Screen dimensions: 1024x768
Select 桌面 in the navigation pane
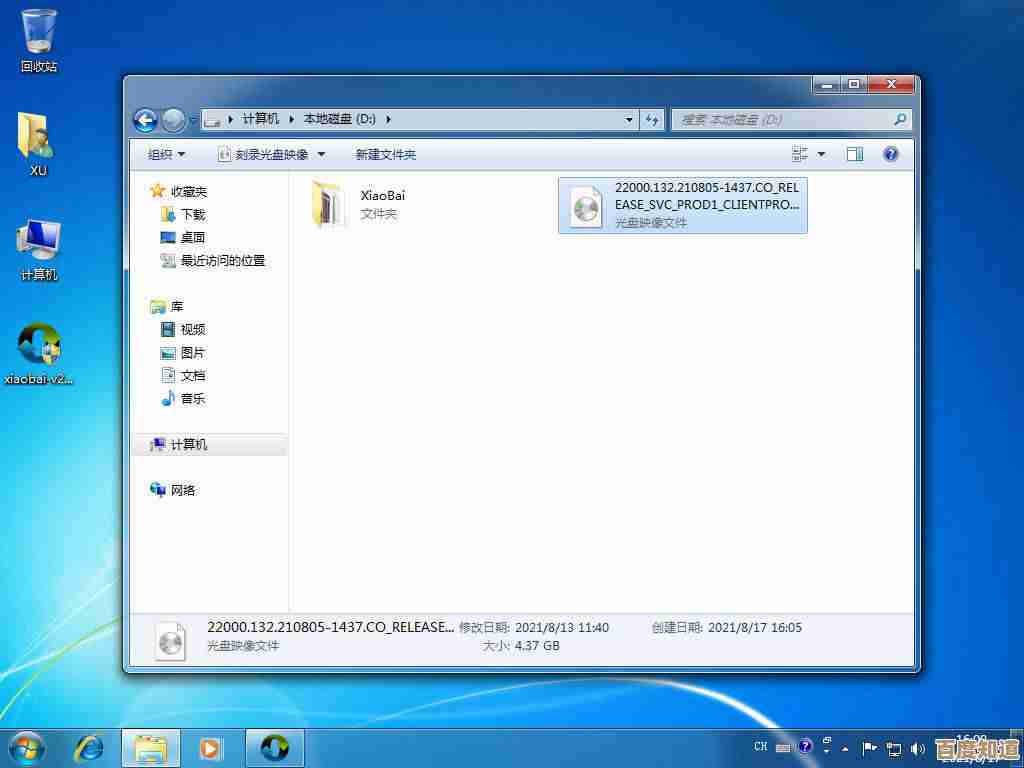pyautogui.click(x=192, y=237)
